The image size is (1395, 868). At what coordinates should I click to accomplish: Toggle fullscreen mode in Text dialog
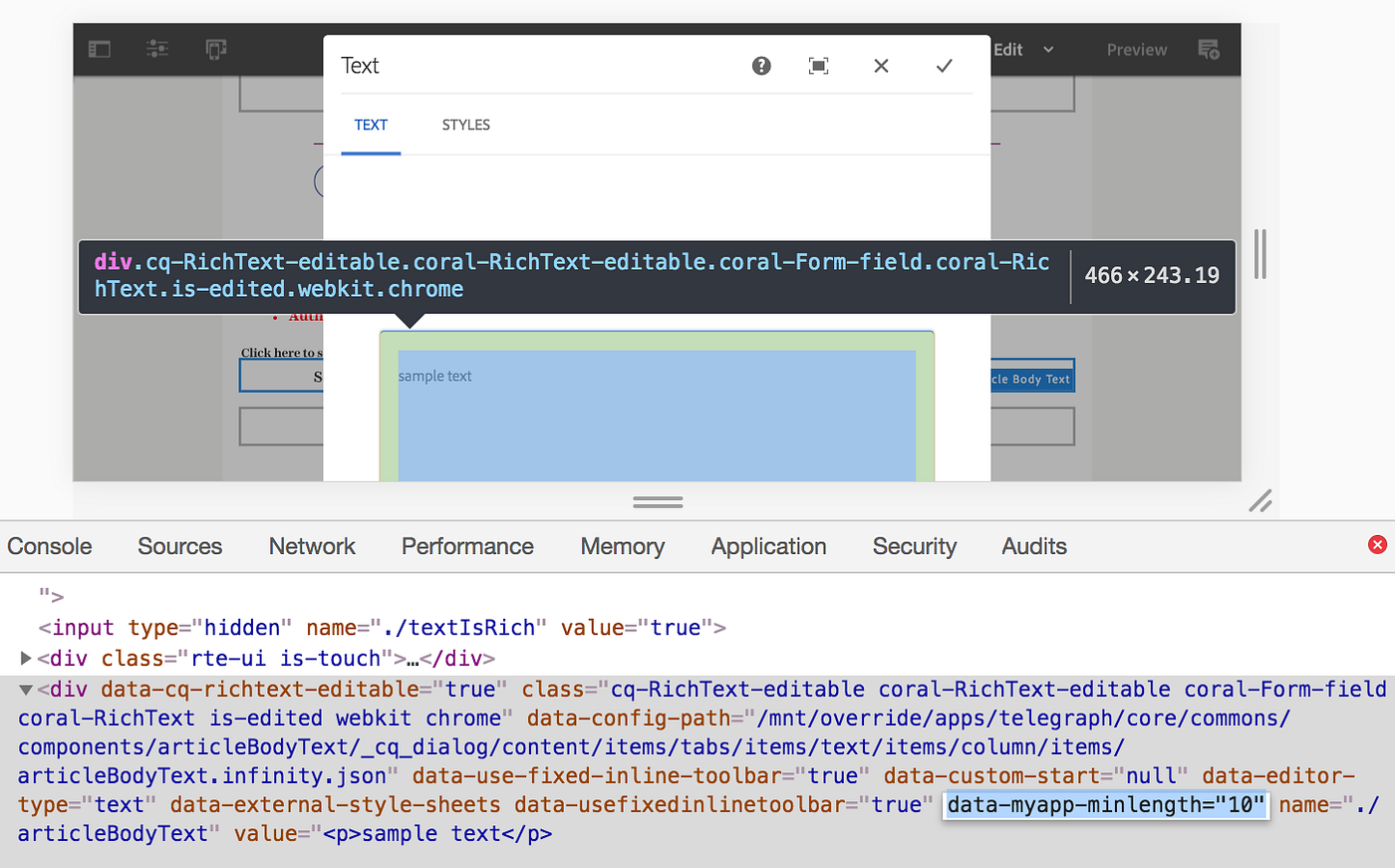click(818, 66)
